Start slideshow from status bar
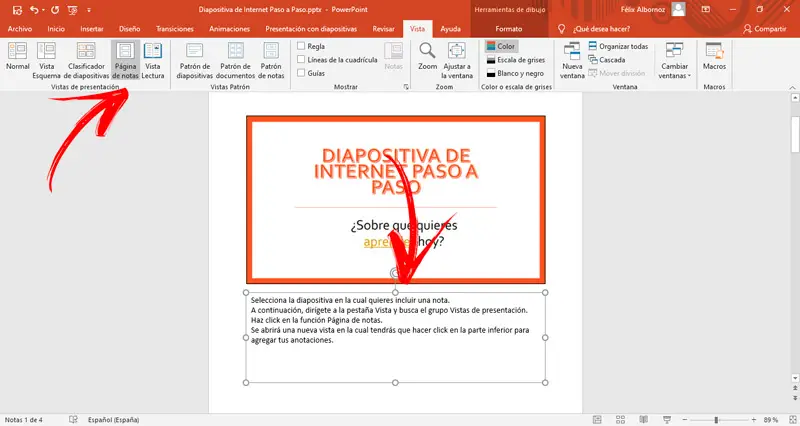 pos(667,420)
